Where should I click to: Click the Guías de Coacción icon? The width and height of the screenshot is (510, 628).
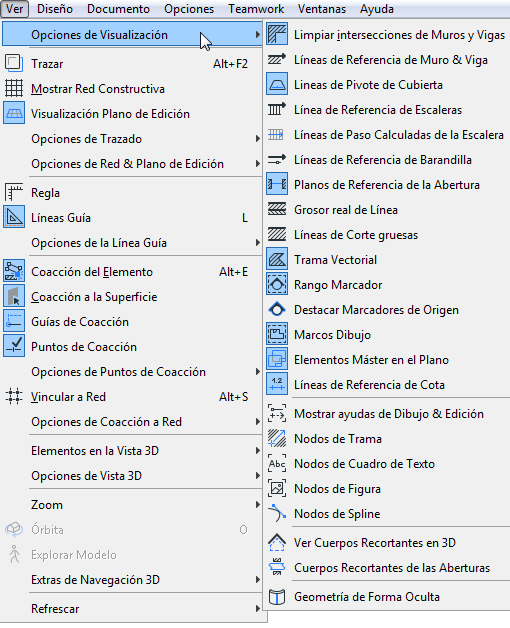(x=14, y=322)
